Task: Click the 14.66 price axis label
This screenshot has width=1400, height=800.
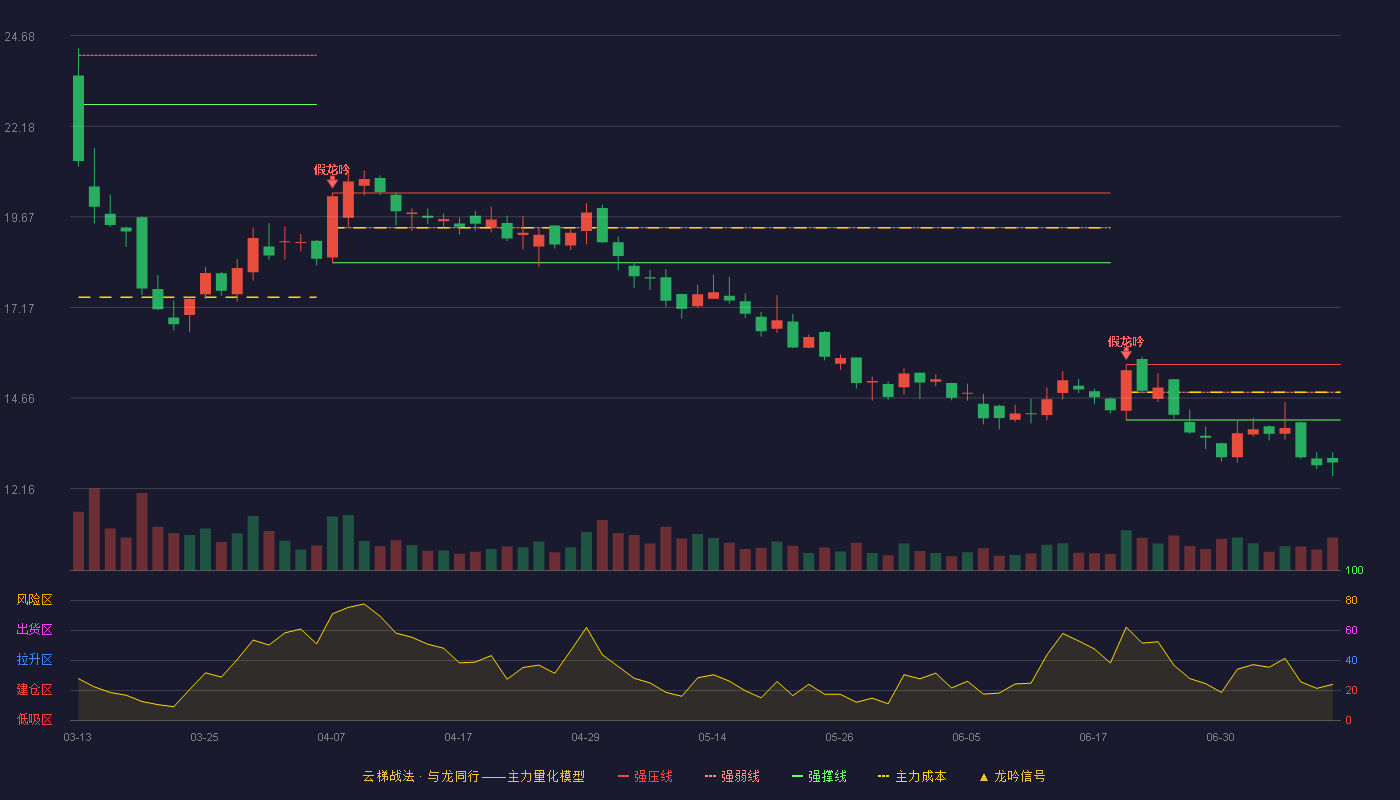Action: click(x=19, y=398)
